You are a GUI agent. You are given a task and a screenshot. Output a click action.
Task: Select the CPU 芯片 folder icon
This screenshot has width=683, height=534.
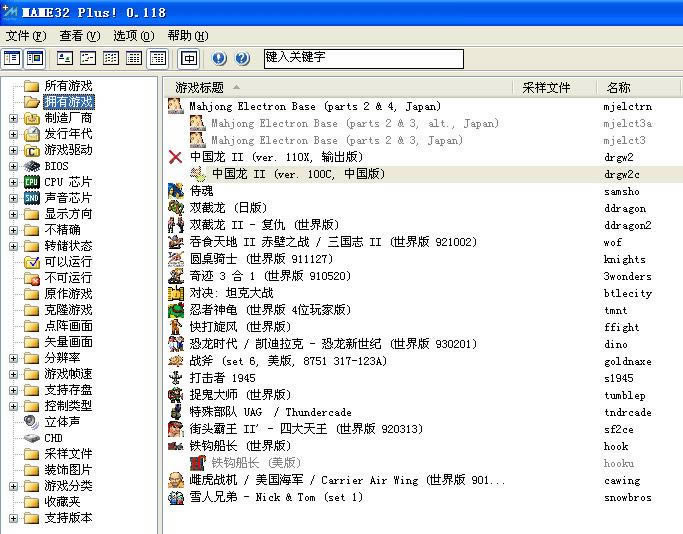tap(32, 182)
